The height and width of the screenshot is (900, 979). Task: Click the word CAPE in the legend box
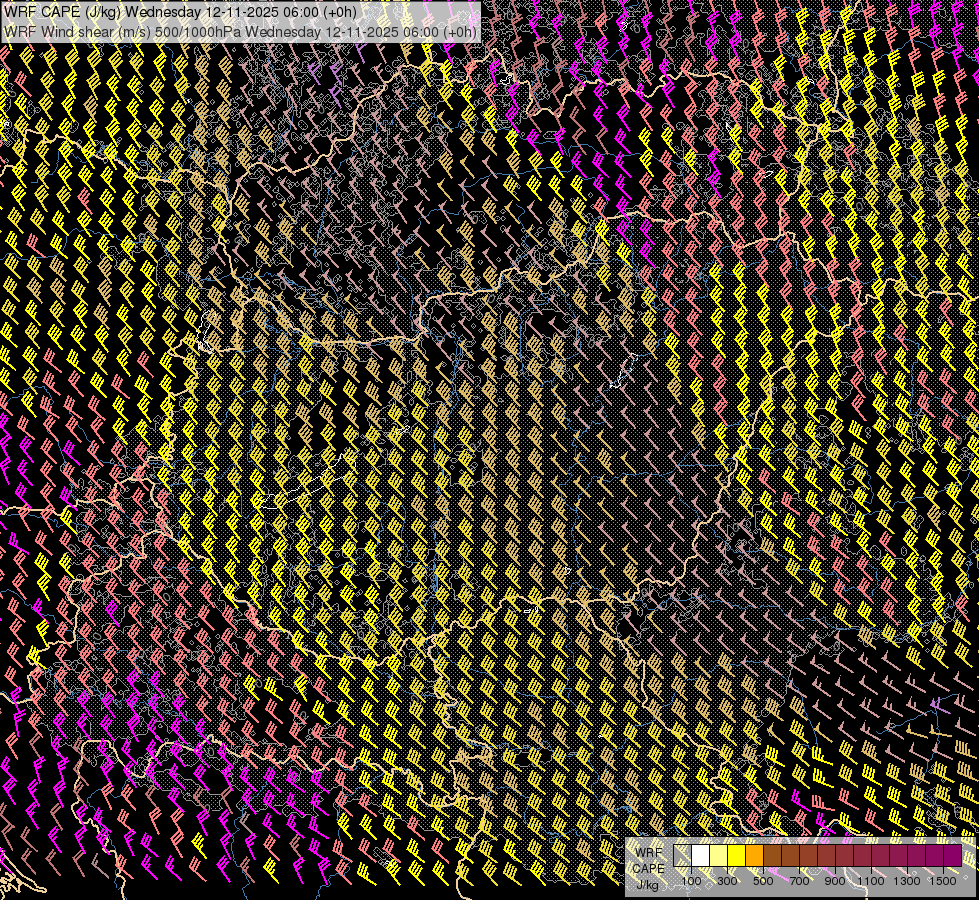click(648, 868)
